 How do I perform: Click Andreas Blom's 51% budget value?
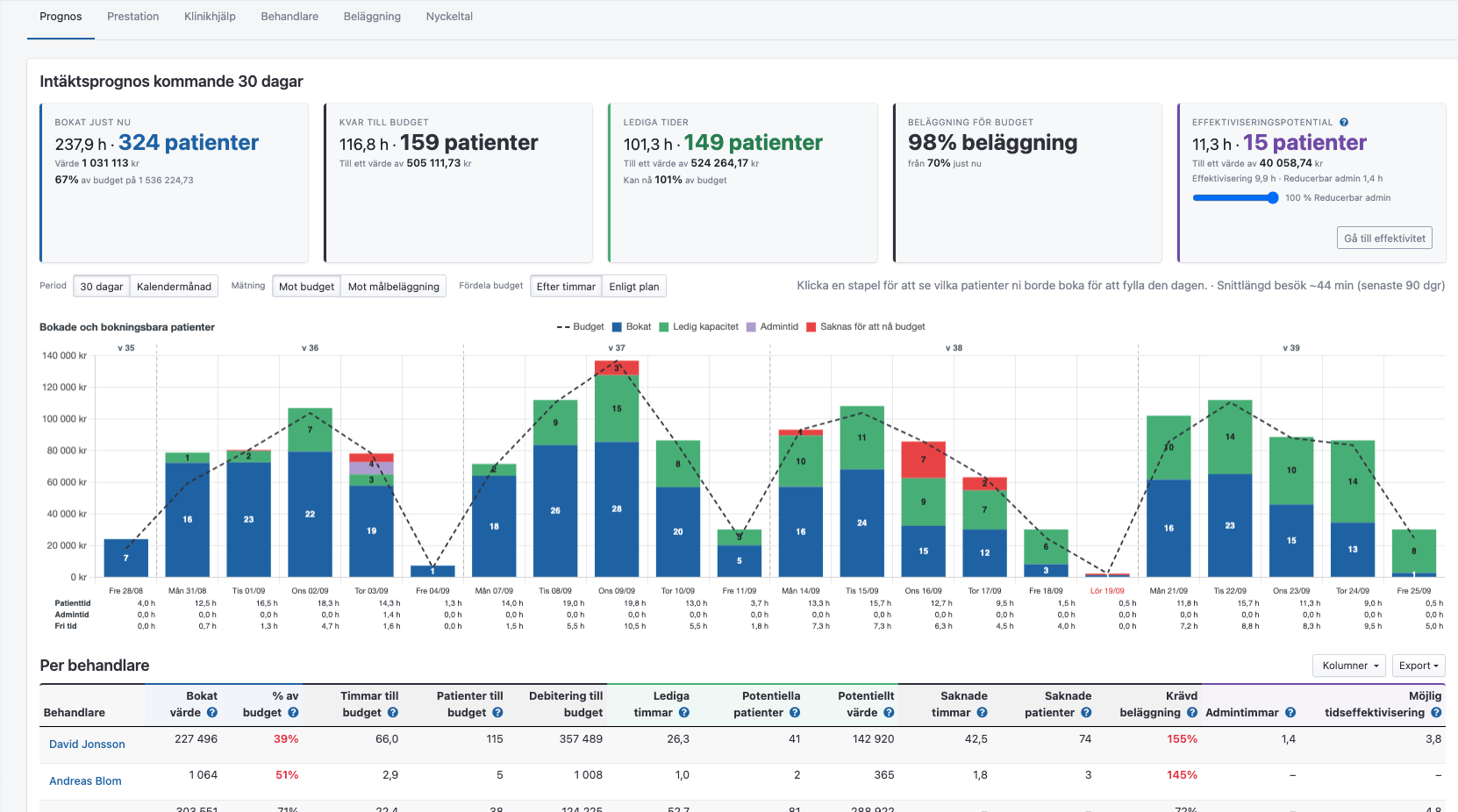pos(287,775)
